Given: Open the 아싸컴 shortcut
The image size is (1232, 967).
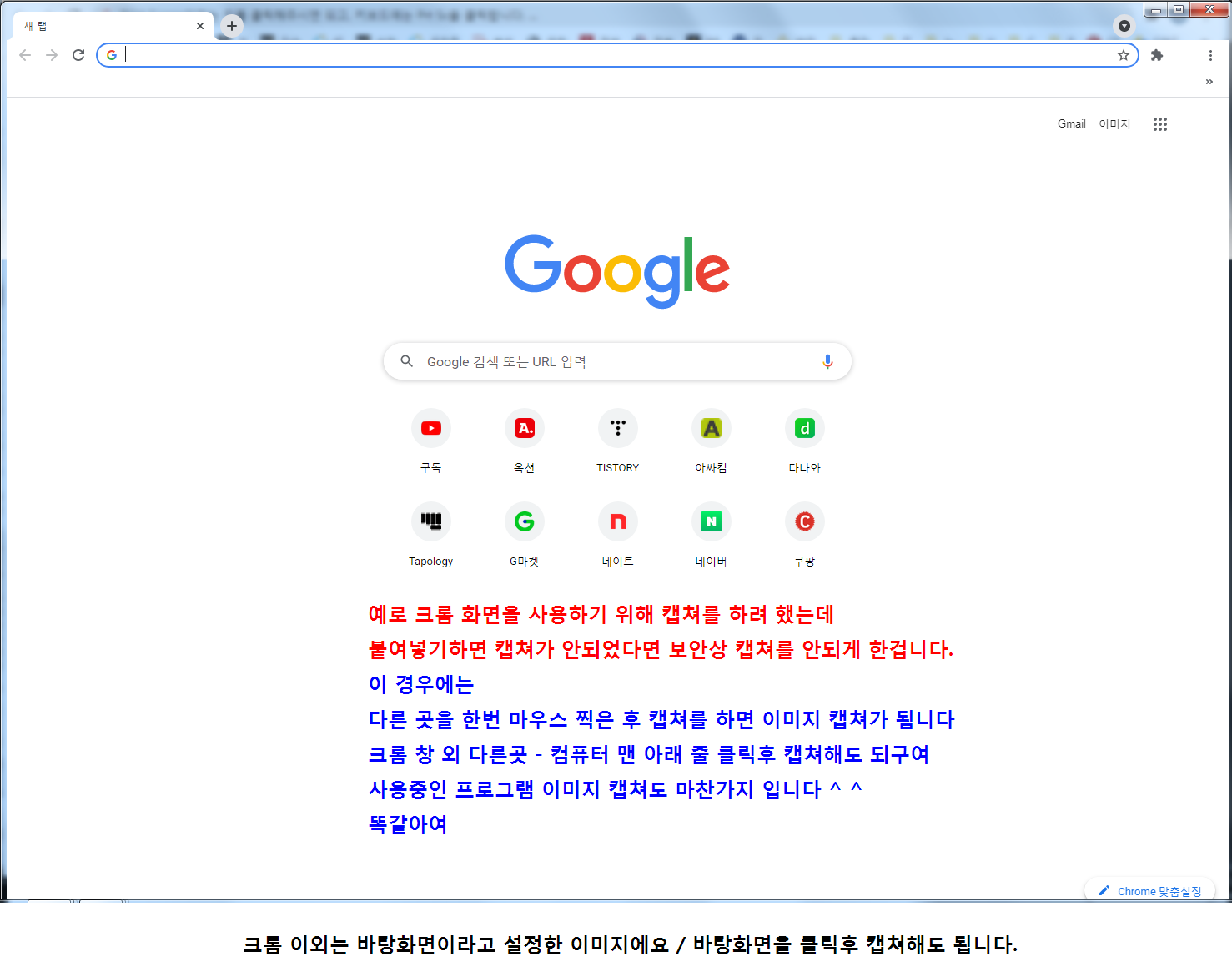Looking at the screenshot, I should (x=712, y=442).
